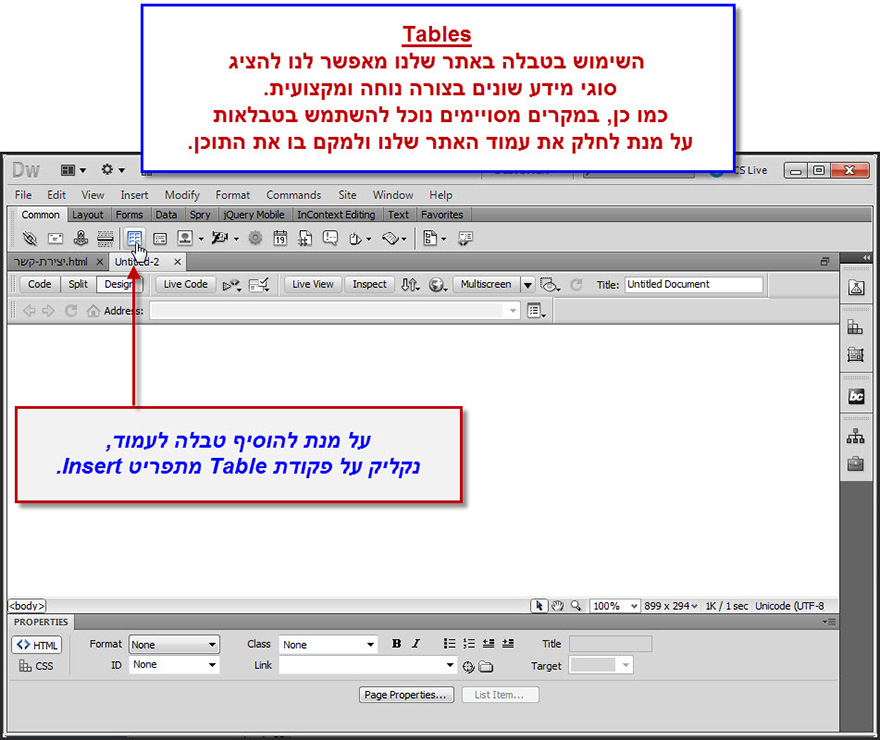Click the Hyperlink insert icon
The image size is (880, 740).
coord(29,238)
